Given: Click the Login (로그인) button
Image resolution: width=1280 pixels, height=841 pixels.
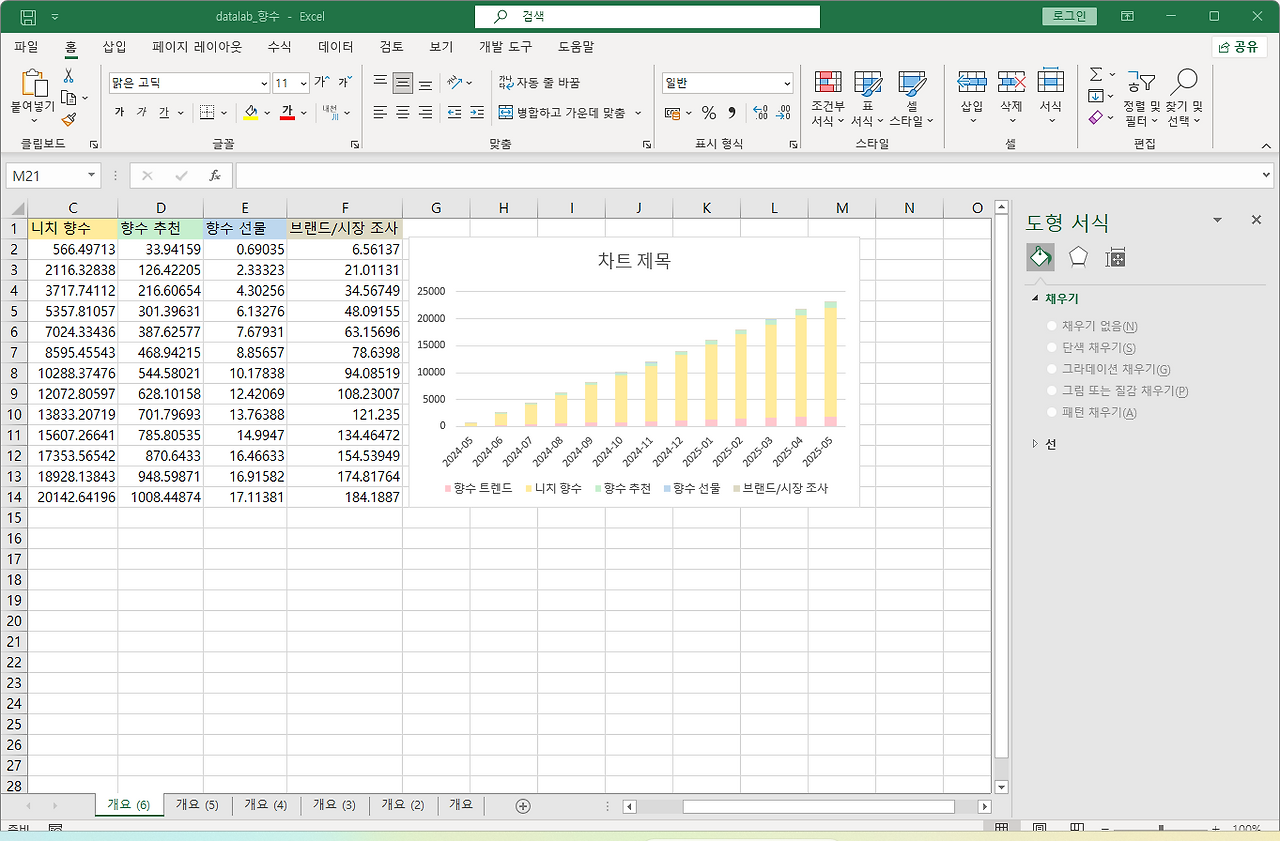Looking at the screenshot, I should click(1069, 16).
